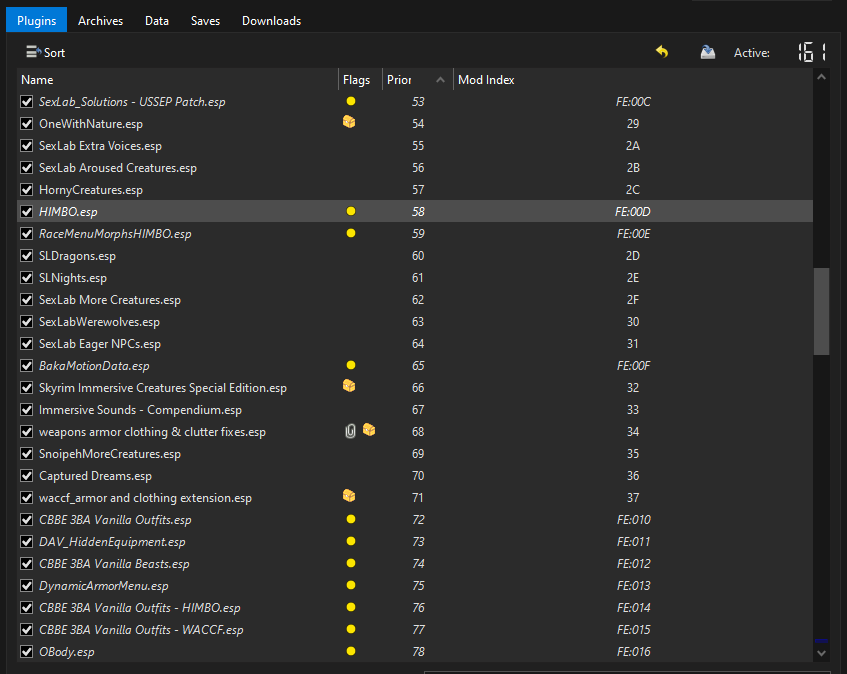Click box flag icon of weapons armor clothing fixes
Screen dimensions: 847x674
coord(369,430)
